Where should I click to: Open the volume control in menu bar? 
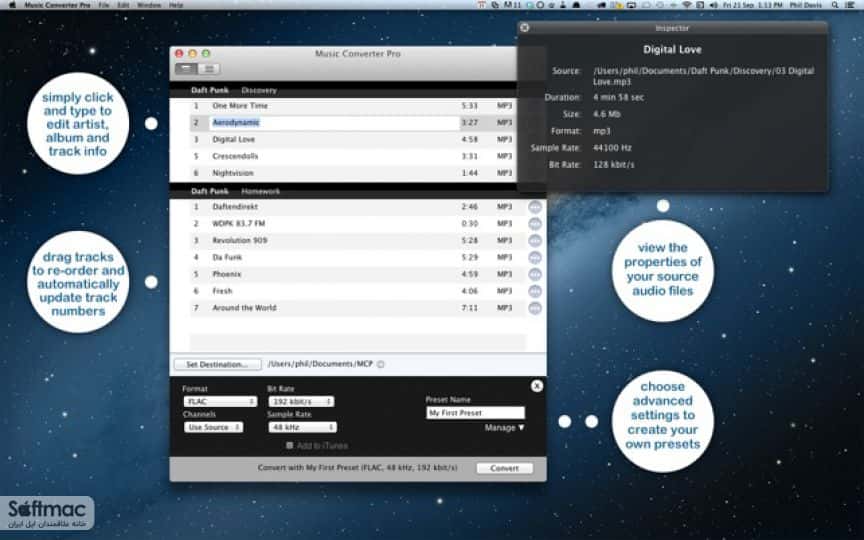point(714,5)
